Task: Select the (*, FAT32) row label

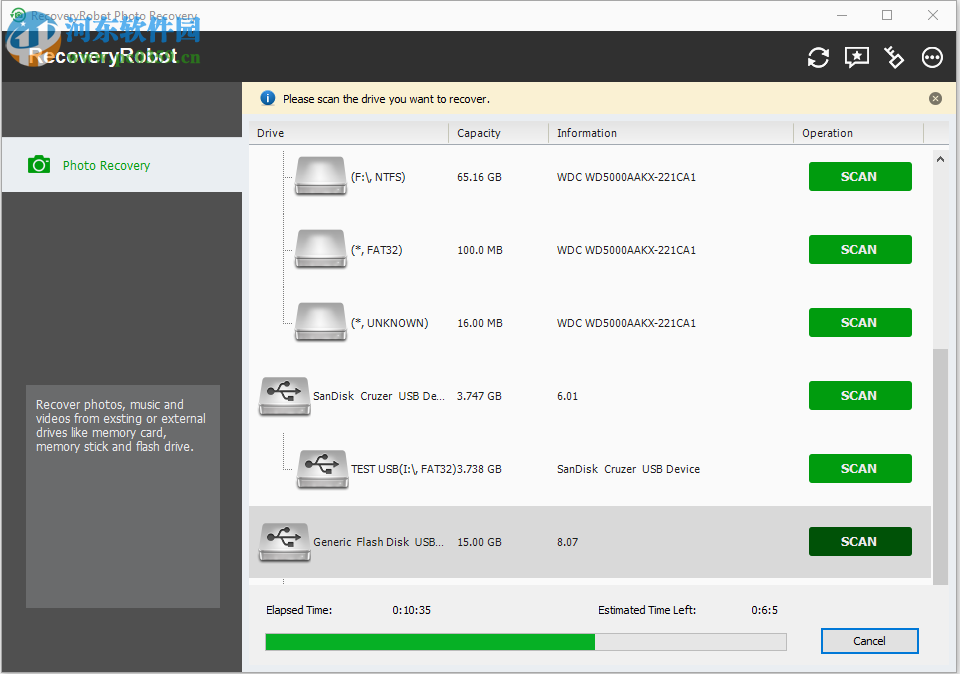Action: point(377,250)
